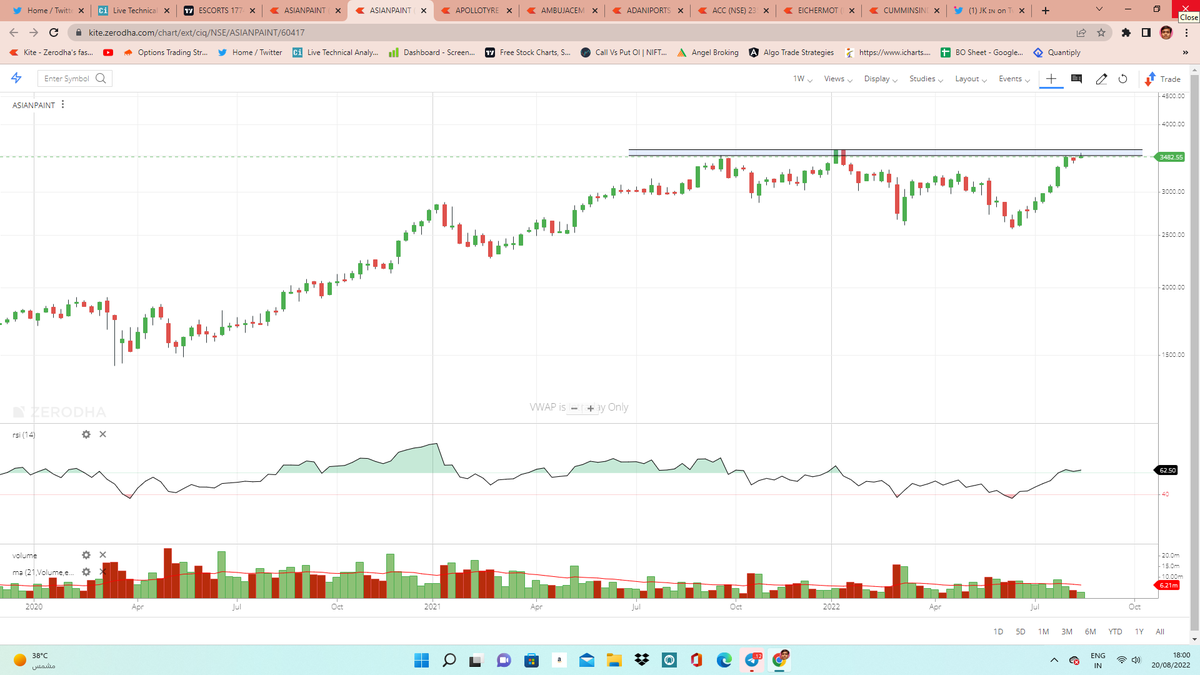
Task: Set chart range to 5D
Action: (x=1020, y=631)
